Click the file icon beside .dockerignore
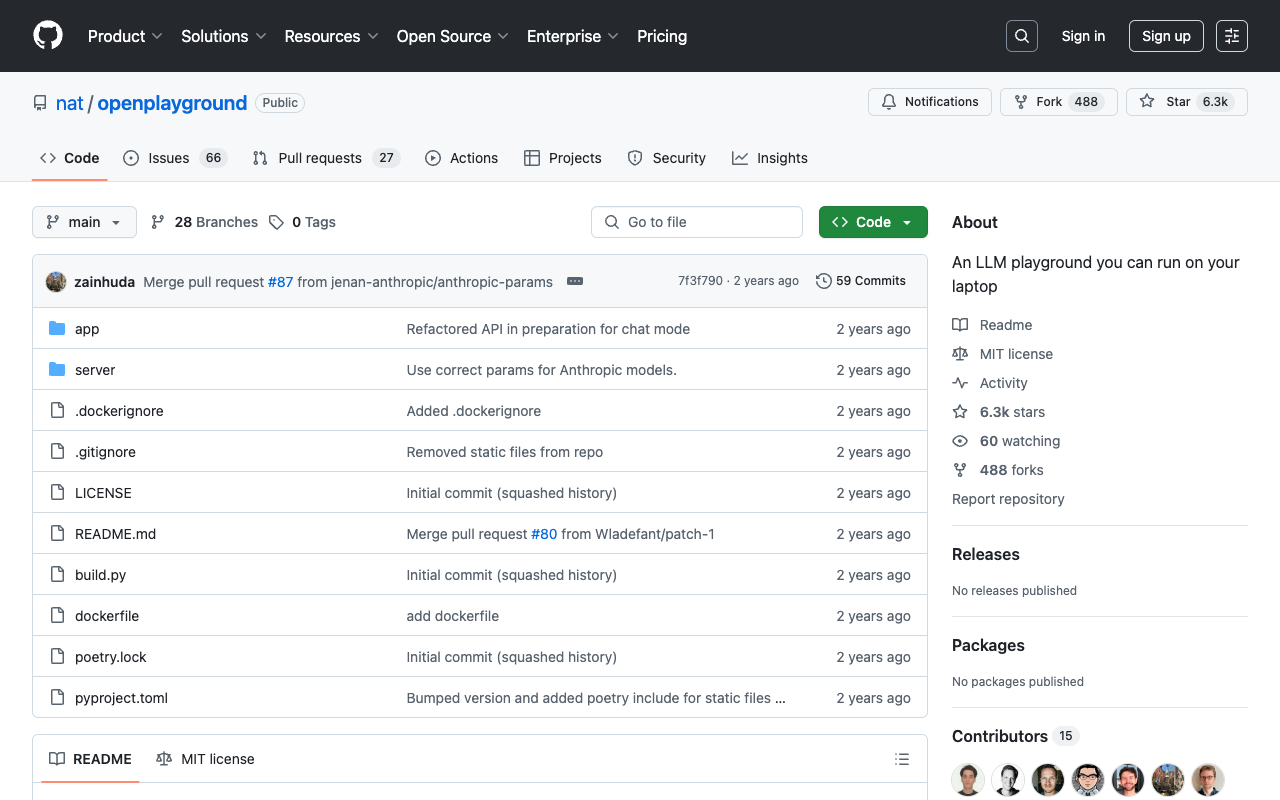Screen dimensions: 1280x800 tap(57, 411)
